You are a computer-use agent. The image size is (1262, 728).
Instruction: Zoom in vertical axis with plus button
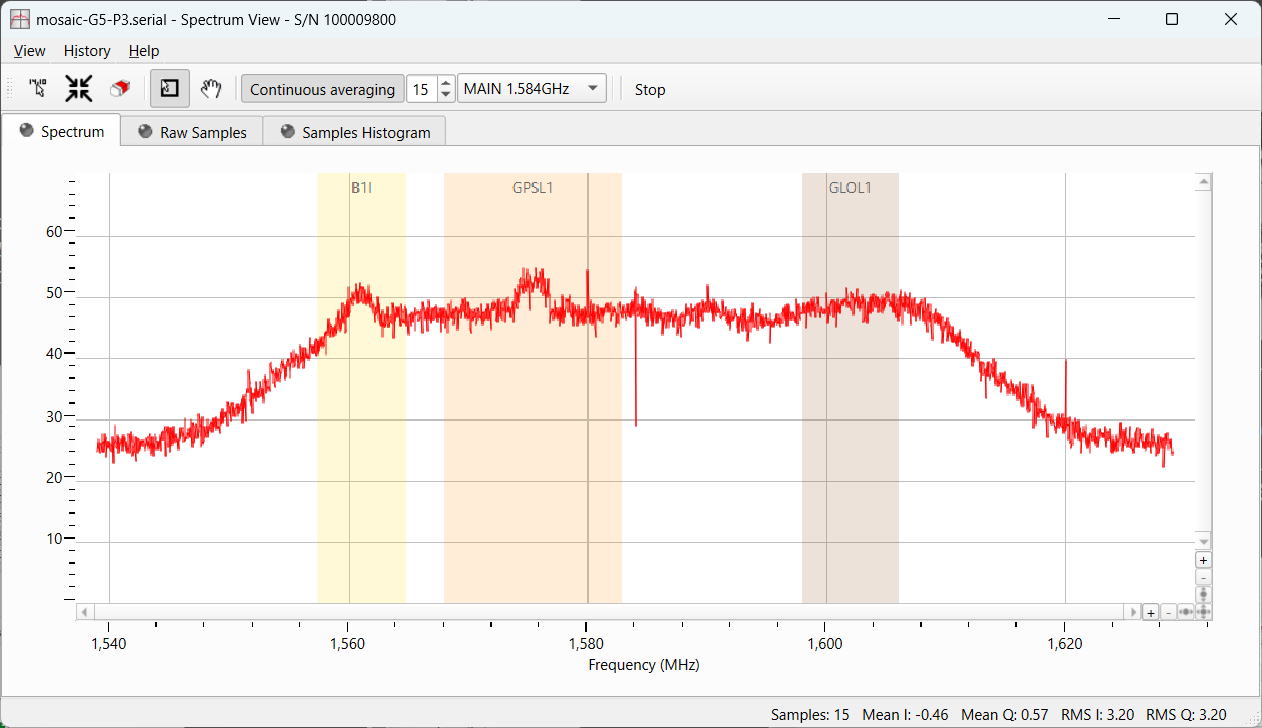coord(1204,561)
